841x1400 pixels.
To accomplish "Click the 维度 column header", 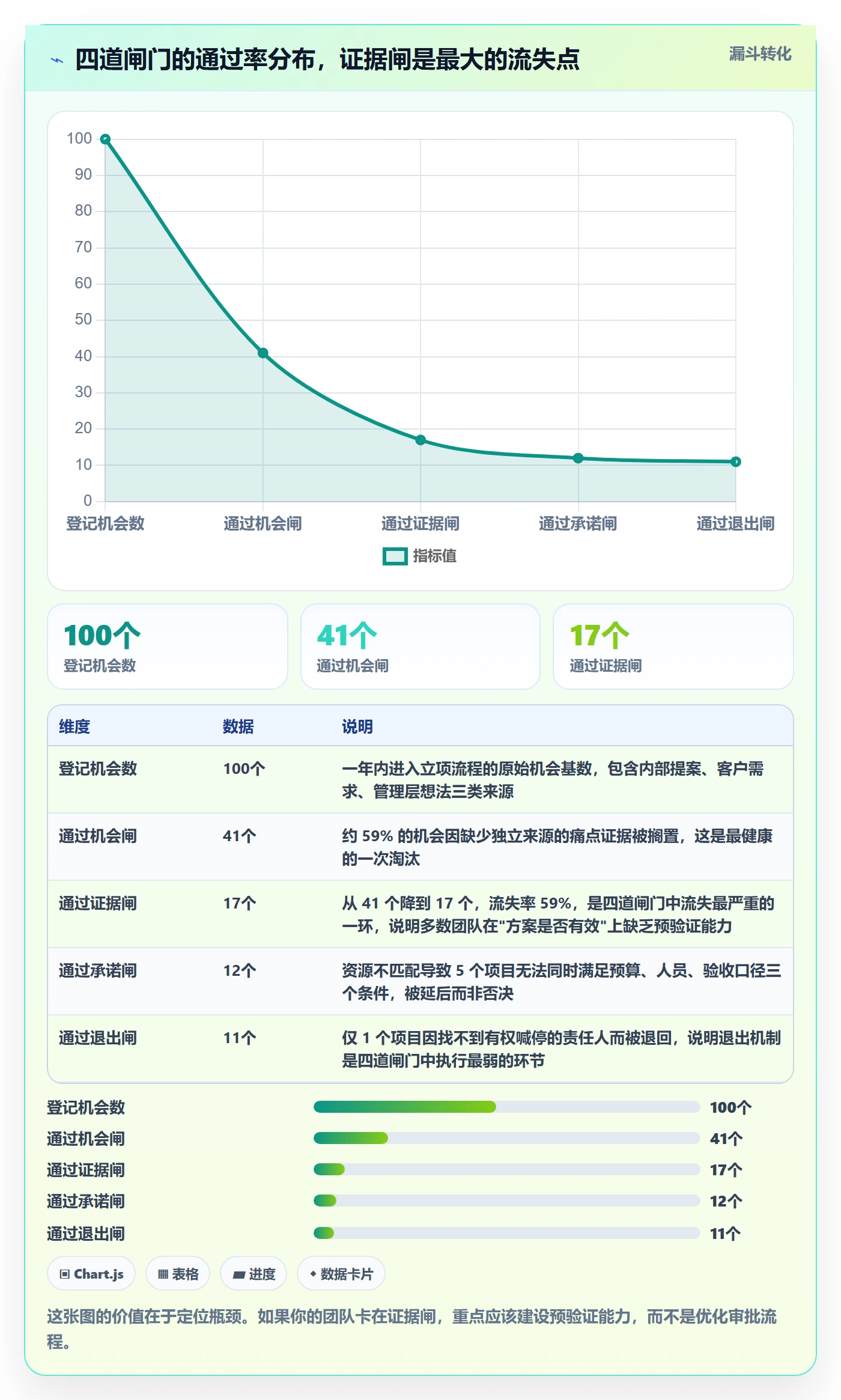I will tap(74, 726).
